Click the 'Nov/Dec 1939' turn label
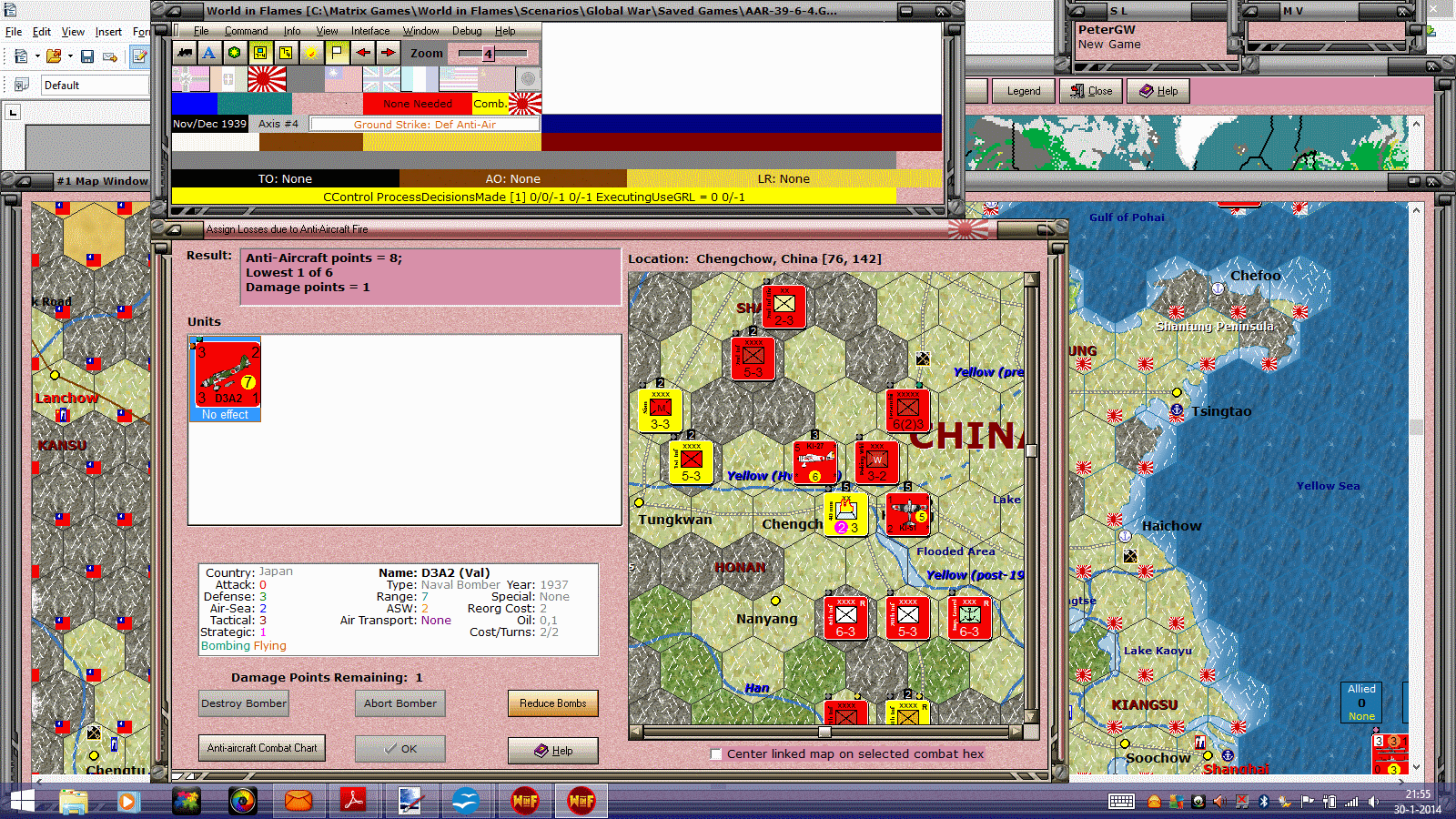 (x=210, y=124)
